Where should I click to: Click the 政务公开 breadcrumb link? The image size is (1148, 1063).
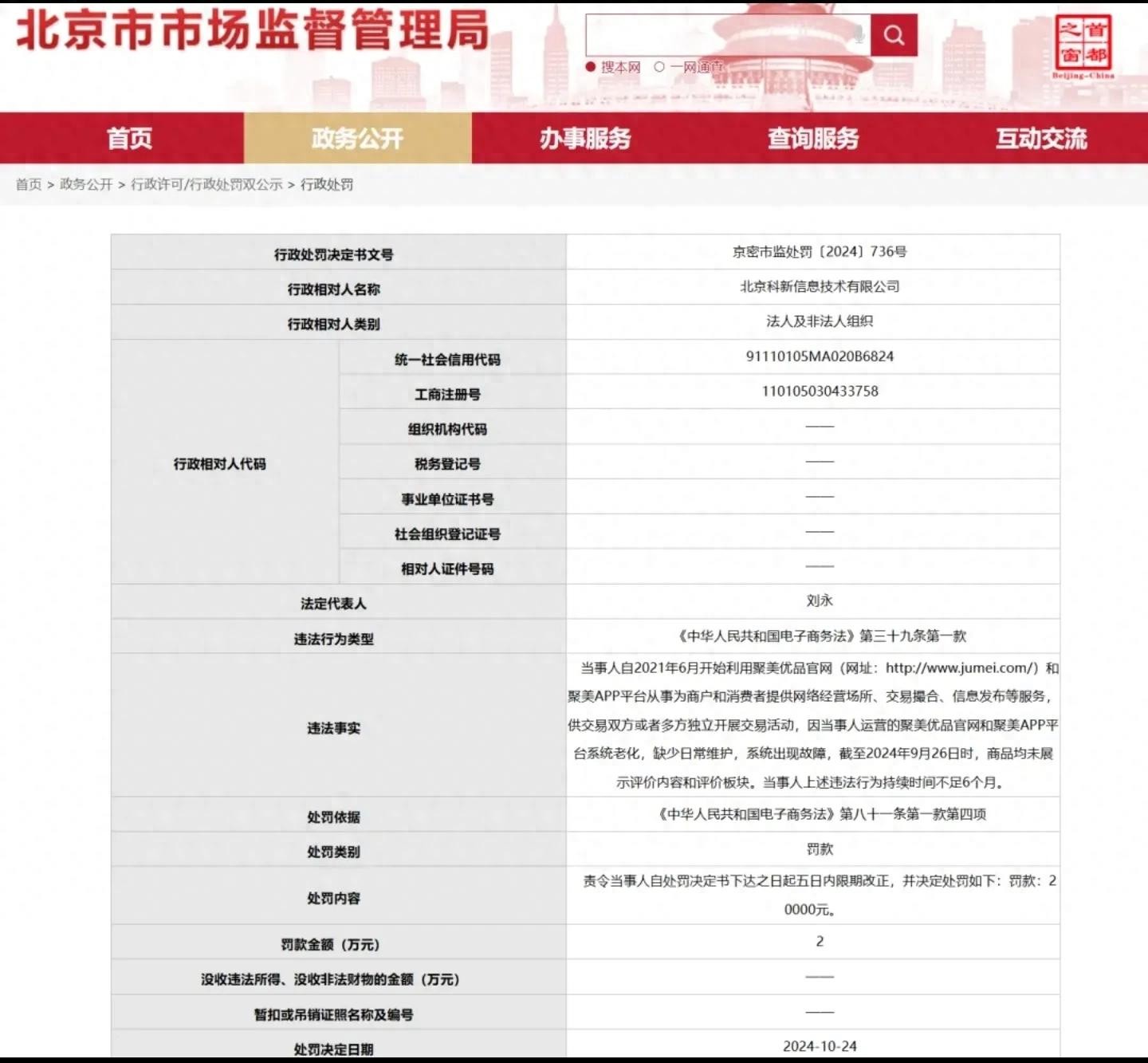pos(86,184)
